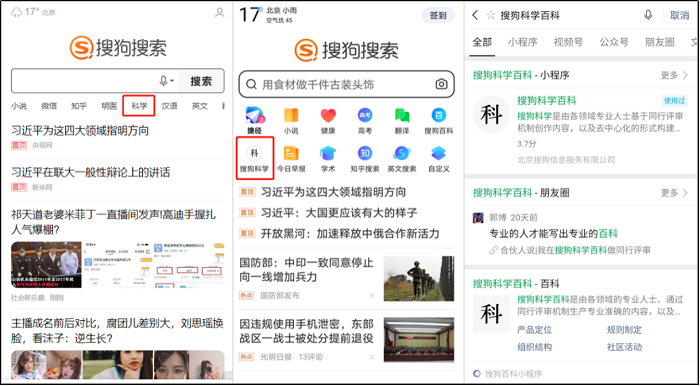Tap the star icon beside 搜狗科学百科 search text
Screen dimensions: 700x386
491,16
